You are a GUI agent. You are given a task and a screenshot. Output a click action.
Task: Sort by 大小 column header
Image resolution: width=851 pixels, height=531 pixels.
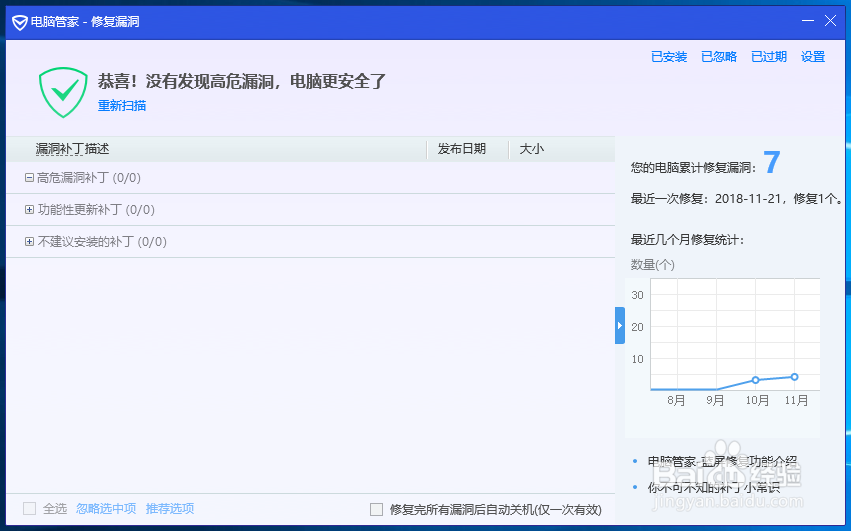point(532,149)
